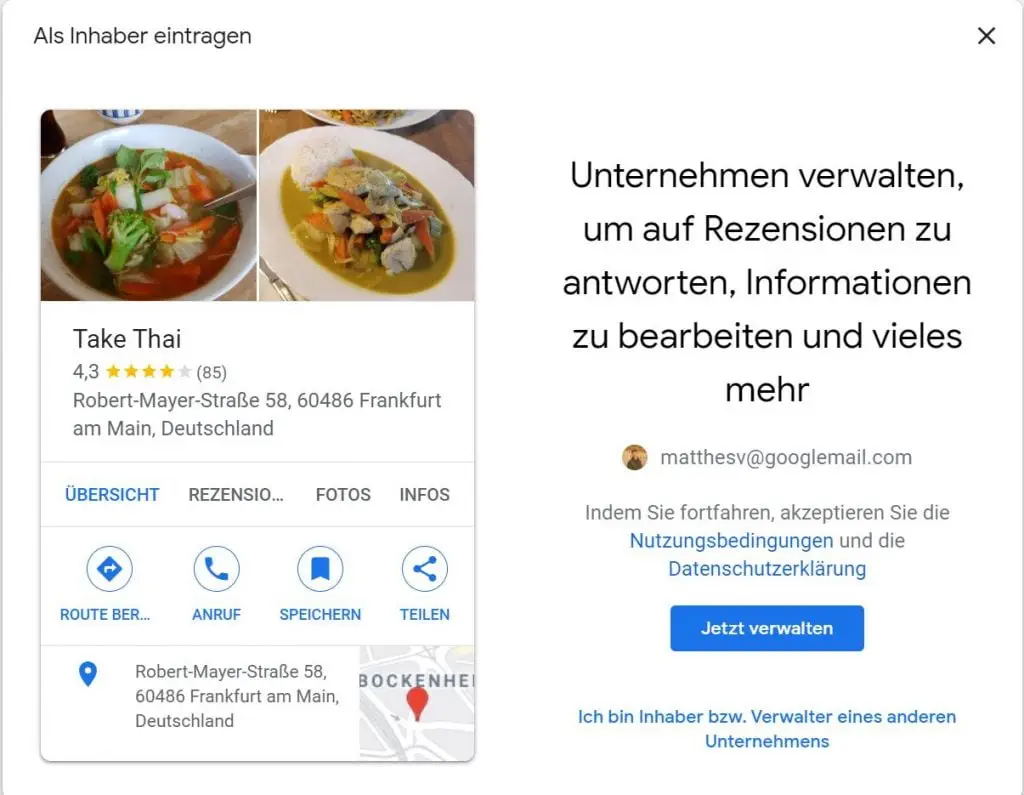The image size is (1024, 795).
Task: Switch to the REZENSIO... tab
Action: (x=236, y=495)
